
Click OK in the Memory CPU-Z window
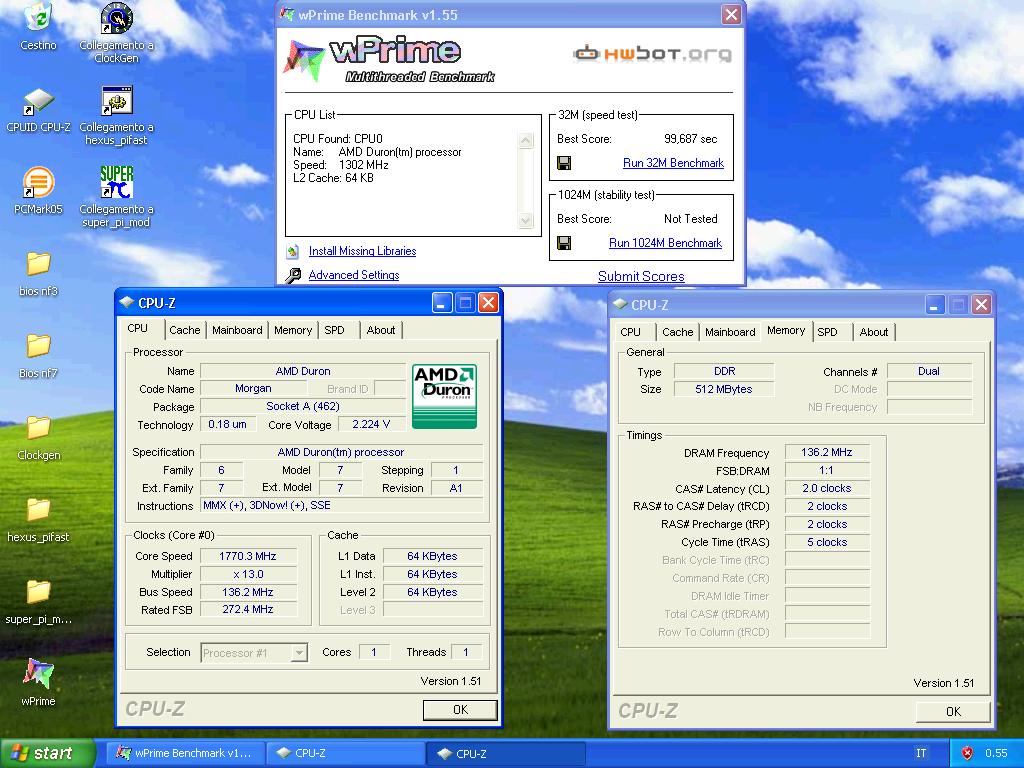click(x=953, y=712)
